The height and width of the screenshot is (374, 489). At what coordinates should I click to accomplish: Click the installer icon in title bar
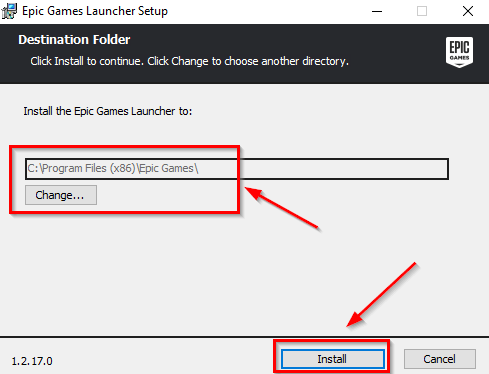(x=9, y=11)
